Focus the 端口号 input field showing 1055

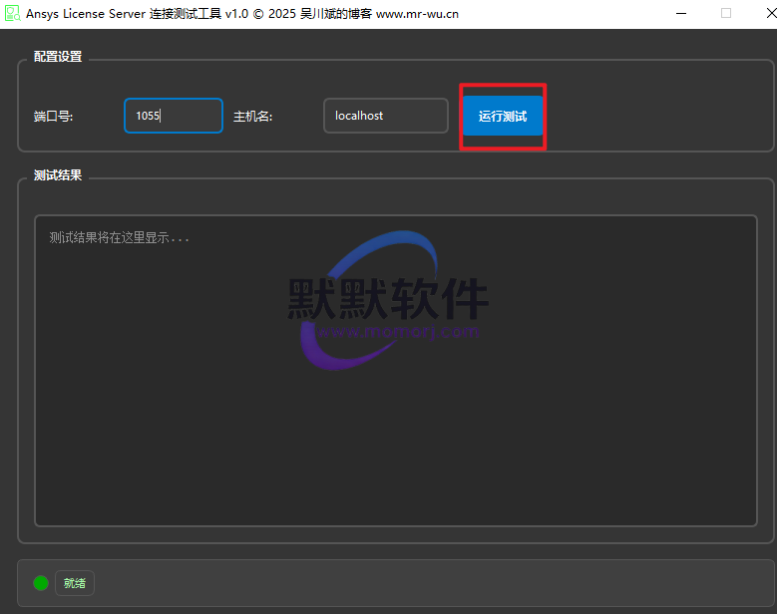(x=173, y=116)
